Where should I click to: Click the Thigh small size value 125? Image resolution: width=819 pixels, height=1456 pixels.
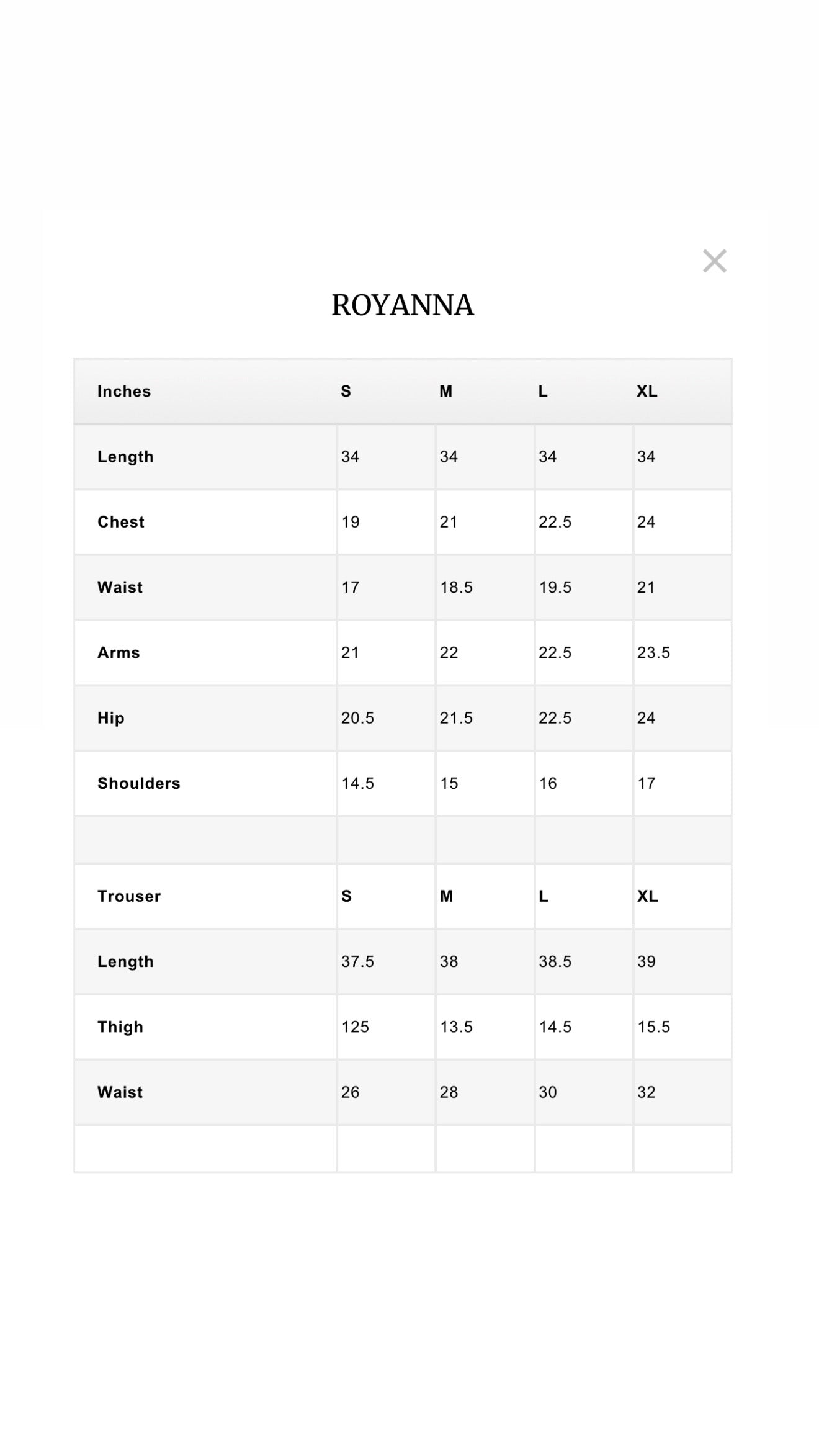(355, 1027)
